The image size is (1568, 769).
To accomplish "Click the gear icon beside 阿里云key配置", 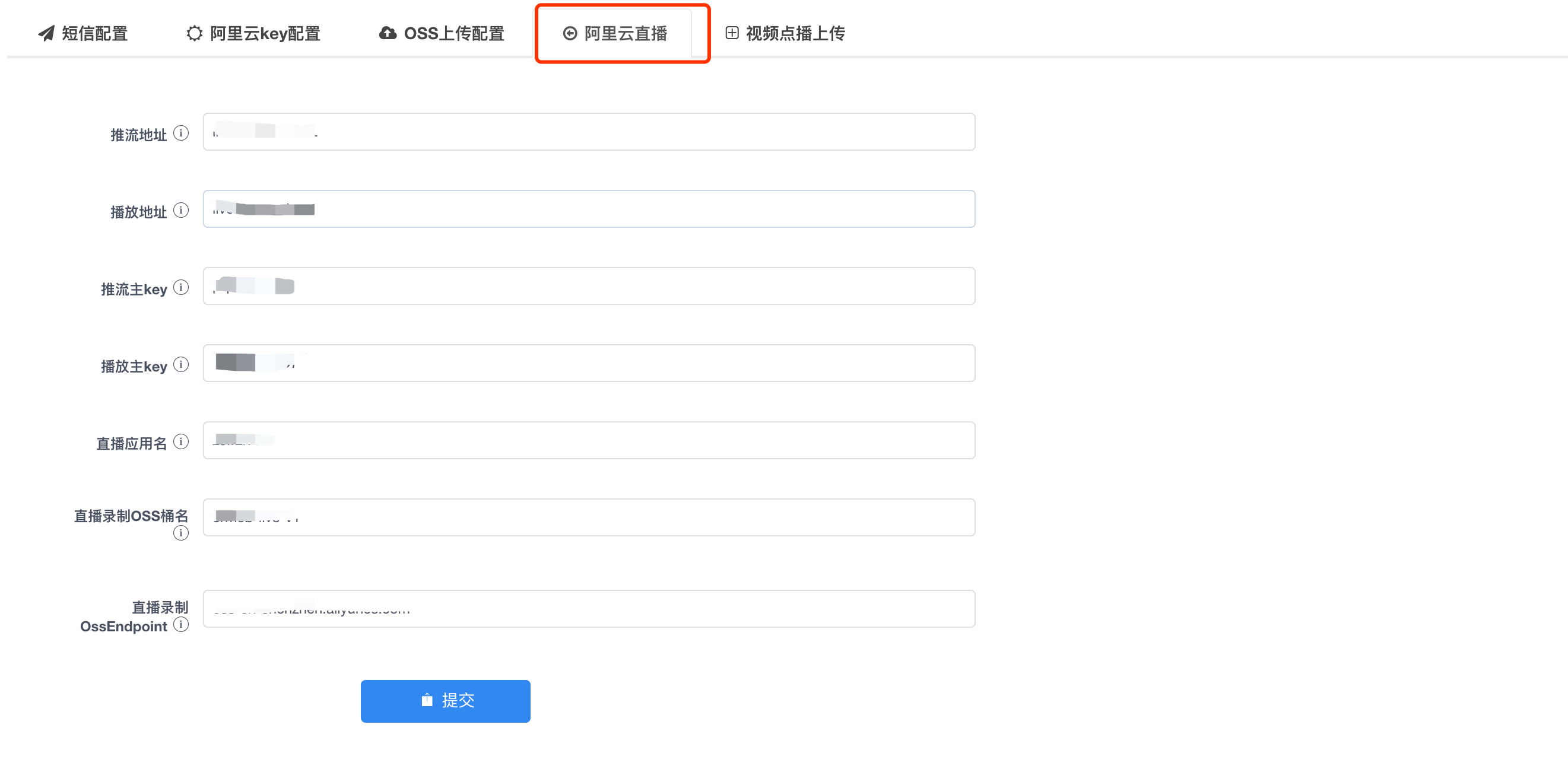I will click(194, 33).
